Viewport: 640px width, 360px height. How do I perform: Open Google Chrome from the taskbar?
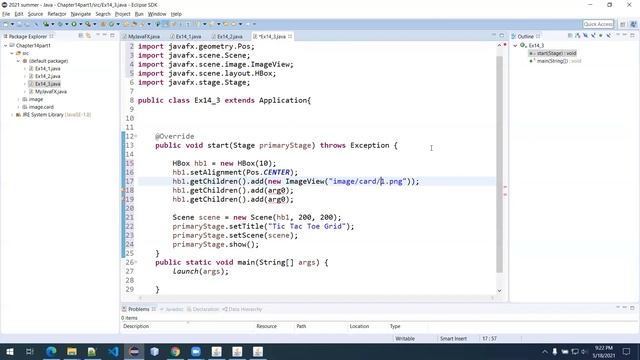coord(176,351)
